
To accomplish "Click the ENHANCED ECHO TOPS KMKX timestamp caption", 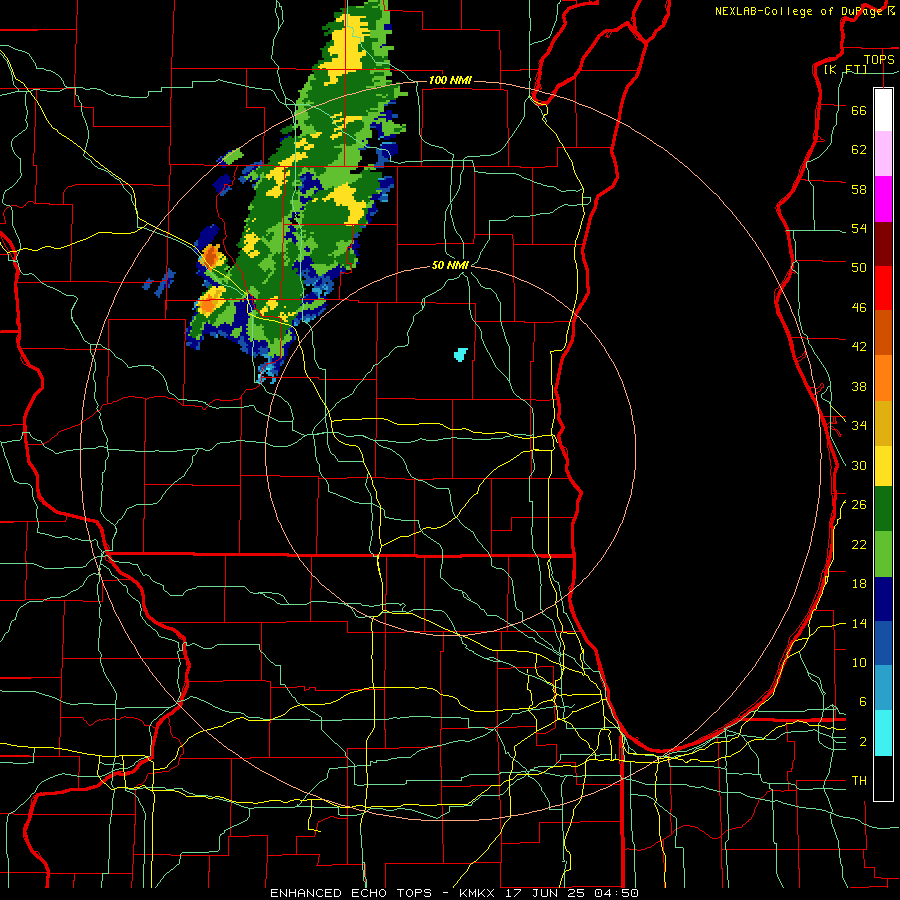I will 454,893.
